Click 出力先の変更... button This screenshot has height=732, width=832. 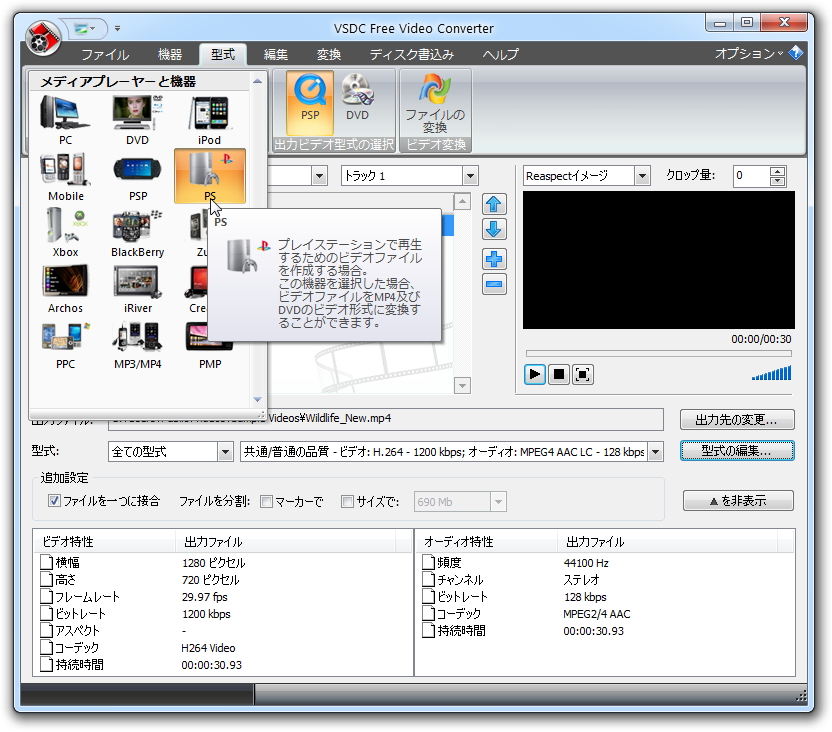pos(737,420)
